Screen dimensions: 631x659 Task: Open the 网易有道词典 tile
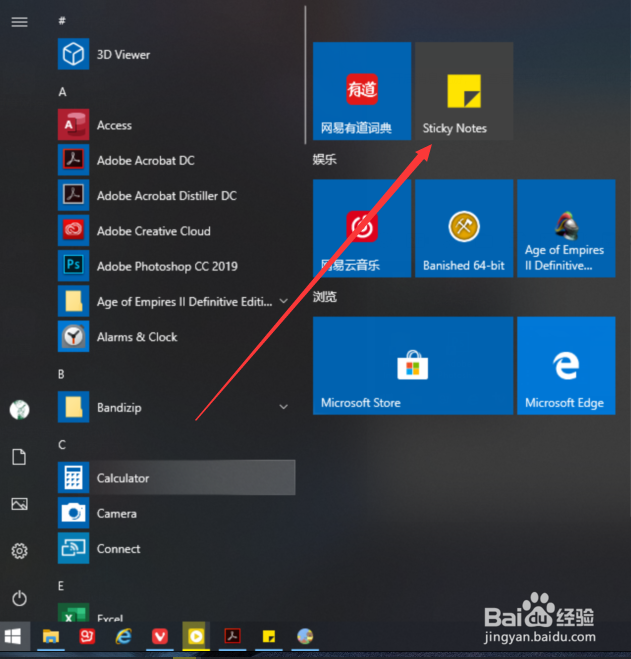click(x=362, y=91)
